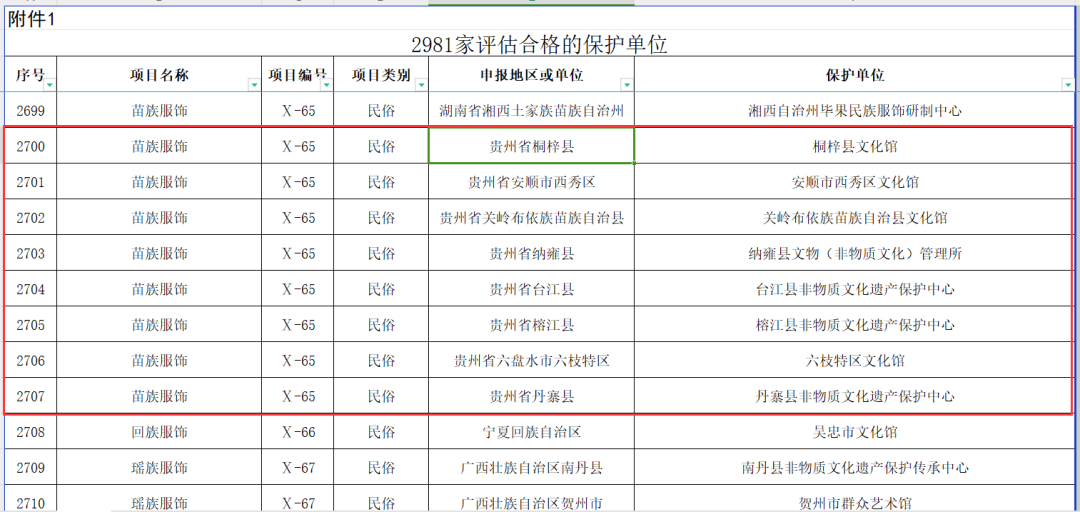1080x512 pixels.
Task: Open the 保护单位 column filter dropdown
Action: [1067, 85]
